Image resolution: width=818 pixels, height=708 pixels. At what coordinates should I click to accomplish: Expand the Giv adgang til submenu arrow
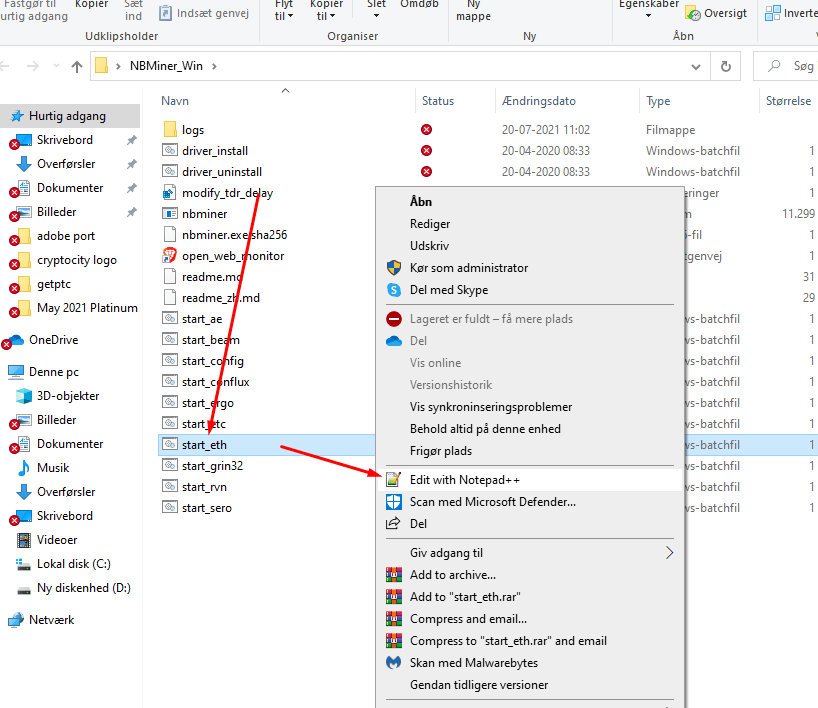click(669, 553)
